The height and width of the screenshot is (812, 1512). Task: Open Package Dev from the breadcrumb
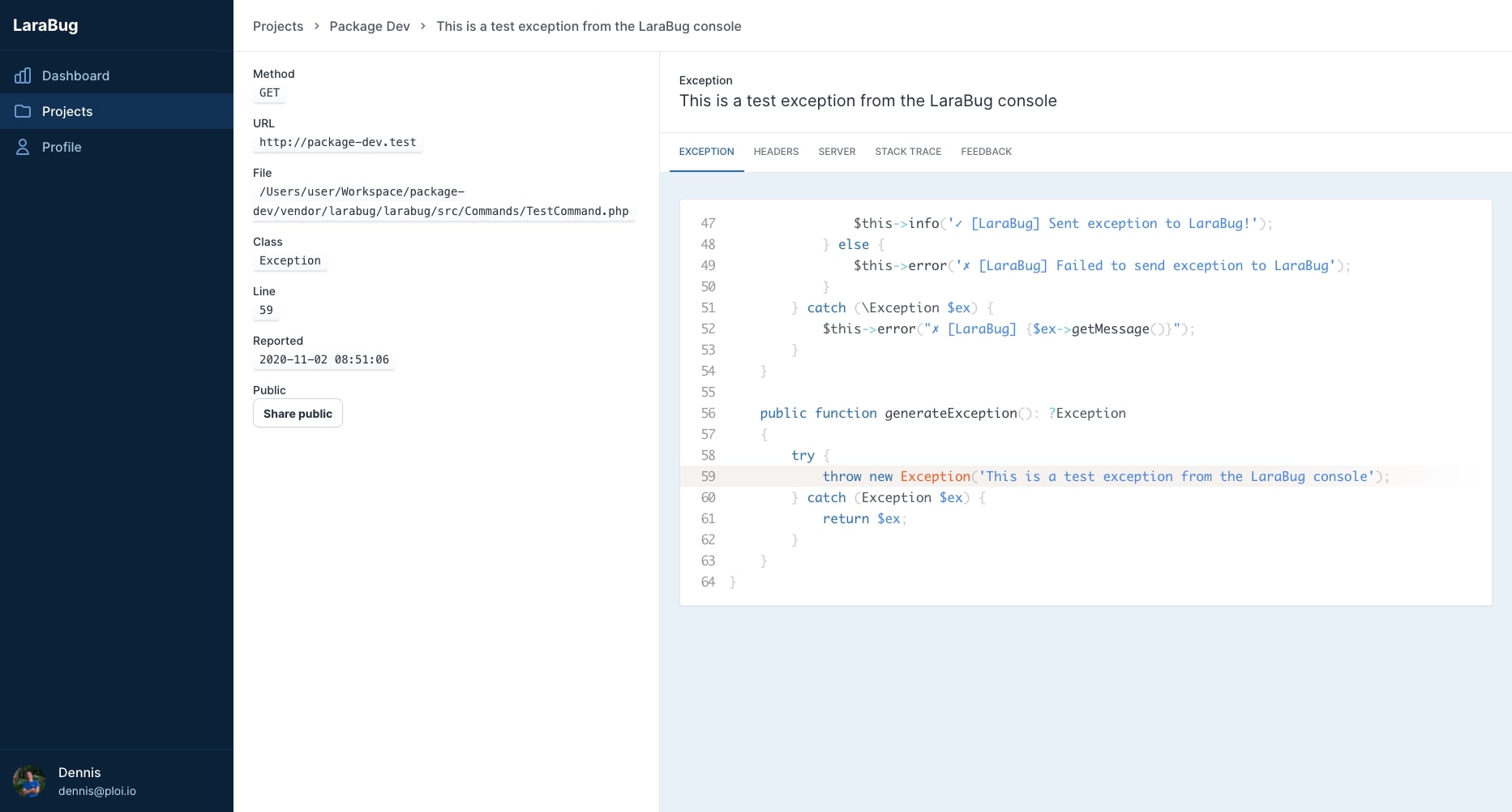pos(369,26)
